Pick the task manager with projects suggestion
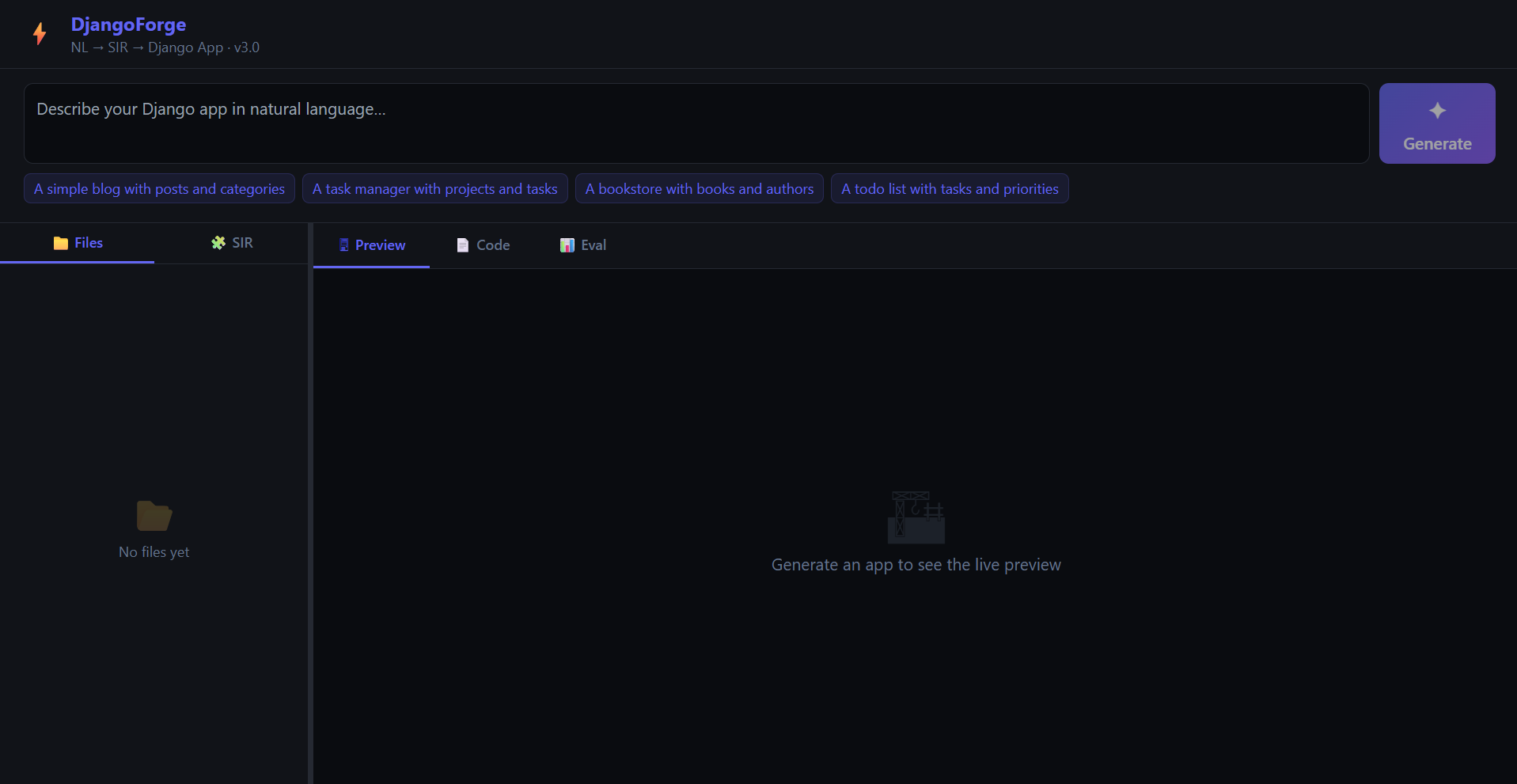The image size is (1517, 784). pos(434,188)
